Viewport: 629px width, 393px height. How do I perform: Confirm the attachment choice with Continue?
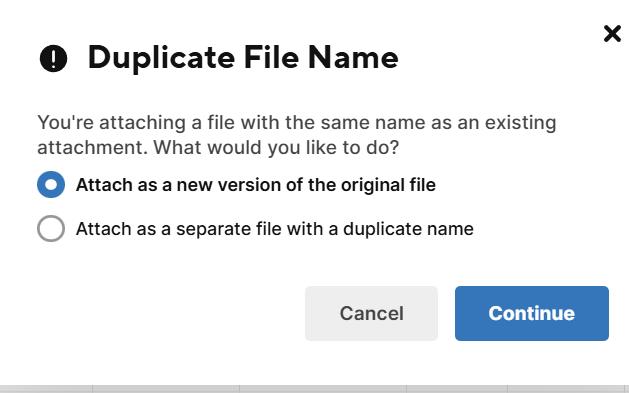tap(532, 313)
